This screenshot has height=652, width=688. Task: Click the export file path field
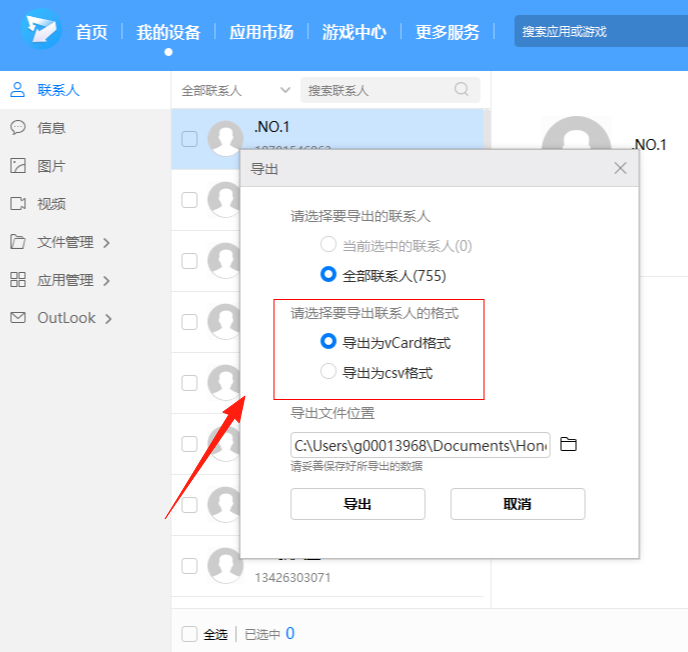click(x=420, y=445)
